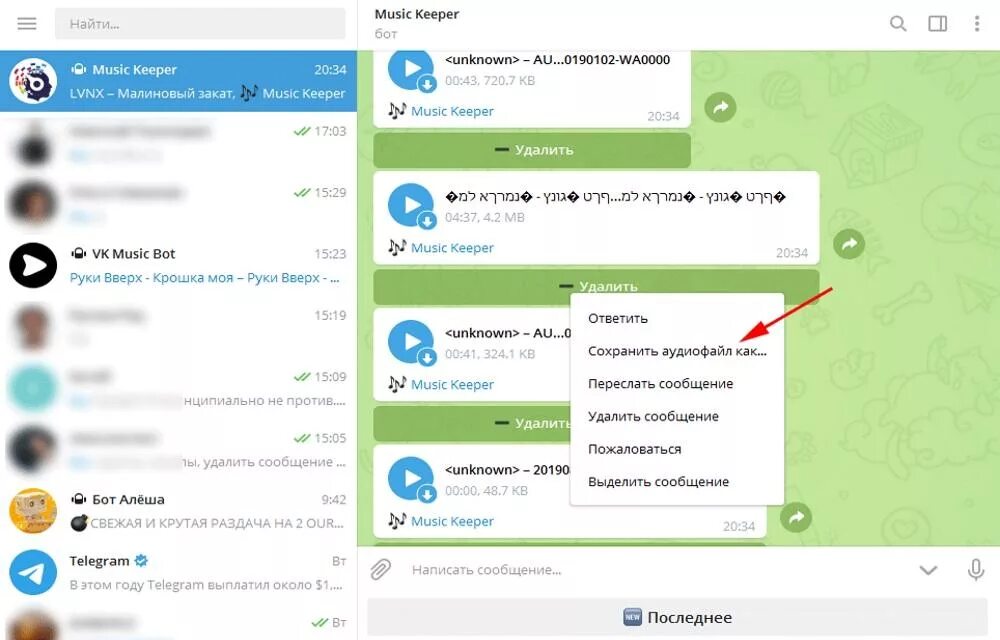Forward the 4.2 MB audio message via share arrow
Viewport: 1000px width, 640px height.
[849, 244]
